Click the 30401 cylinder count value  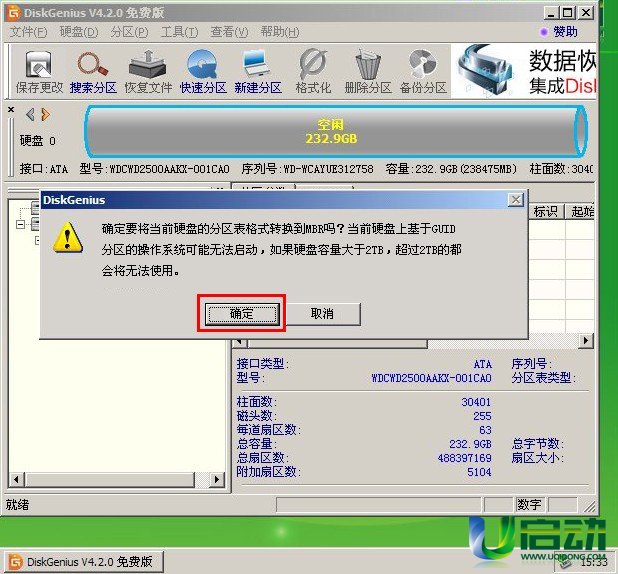tap(476, 402)
